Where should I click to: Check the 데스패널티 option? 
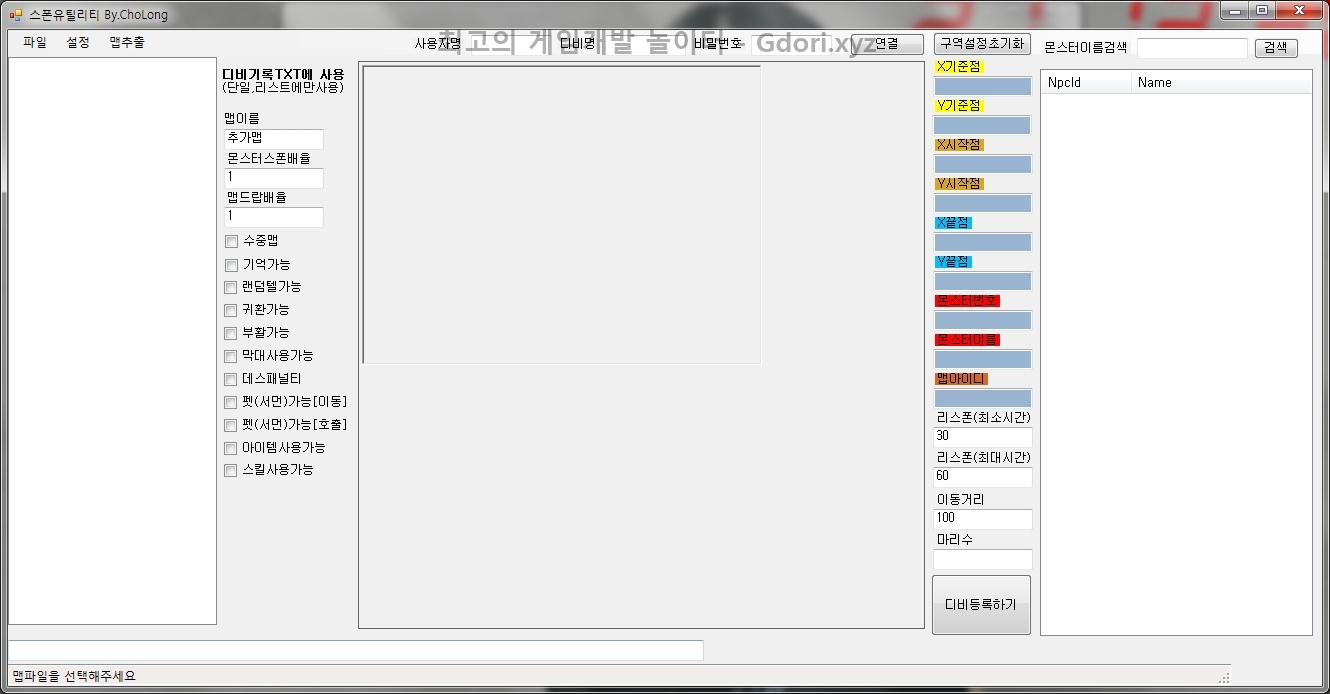(231, 380)
